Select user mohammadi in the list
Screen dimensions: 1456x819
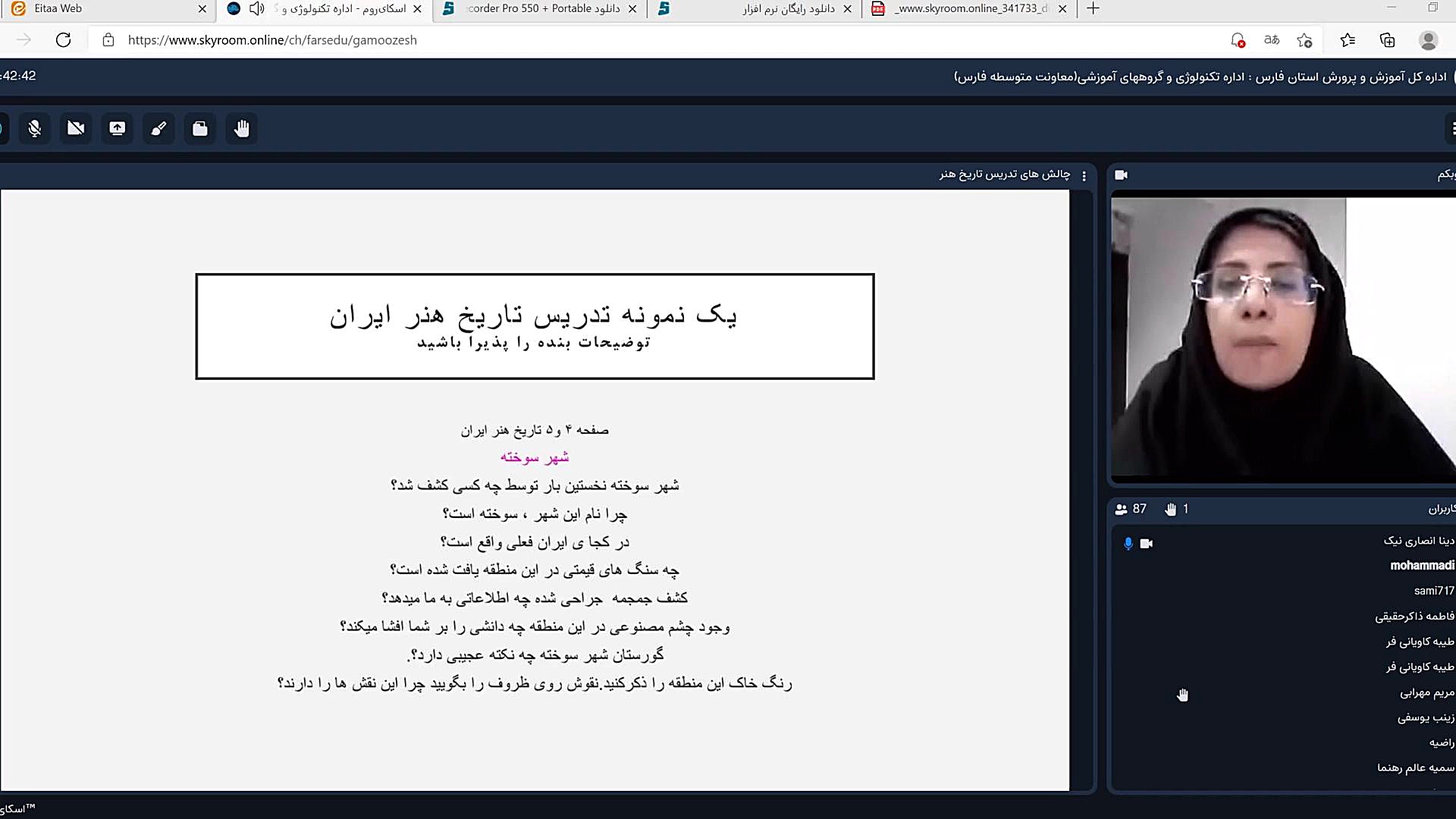point(1421,566)
